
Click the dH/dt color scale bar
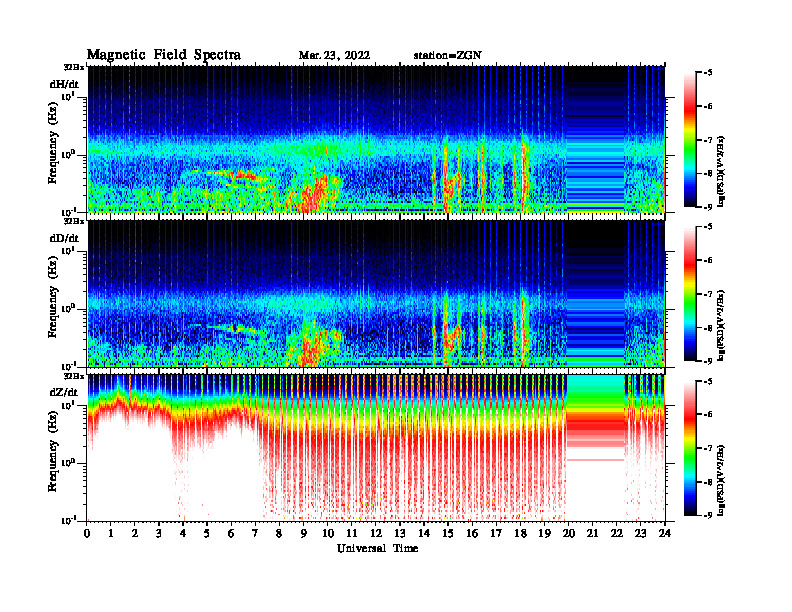690,140
